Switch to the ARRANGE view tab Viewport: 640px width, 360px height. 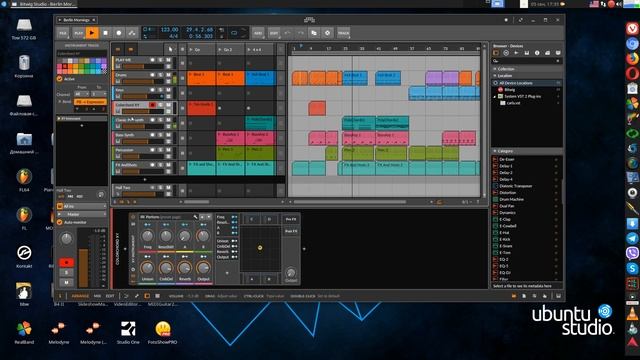pyautogui.click(x=80, y=296)
